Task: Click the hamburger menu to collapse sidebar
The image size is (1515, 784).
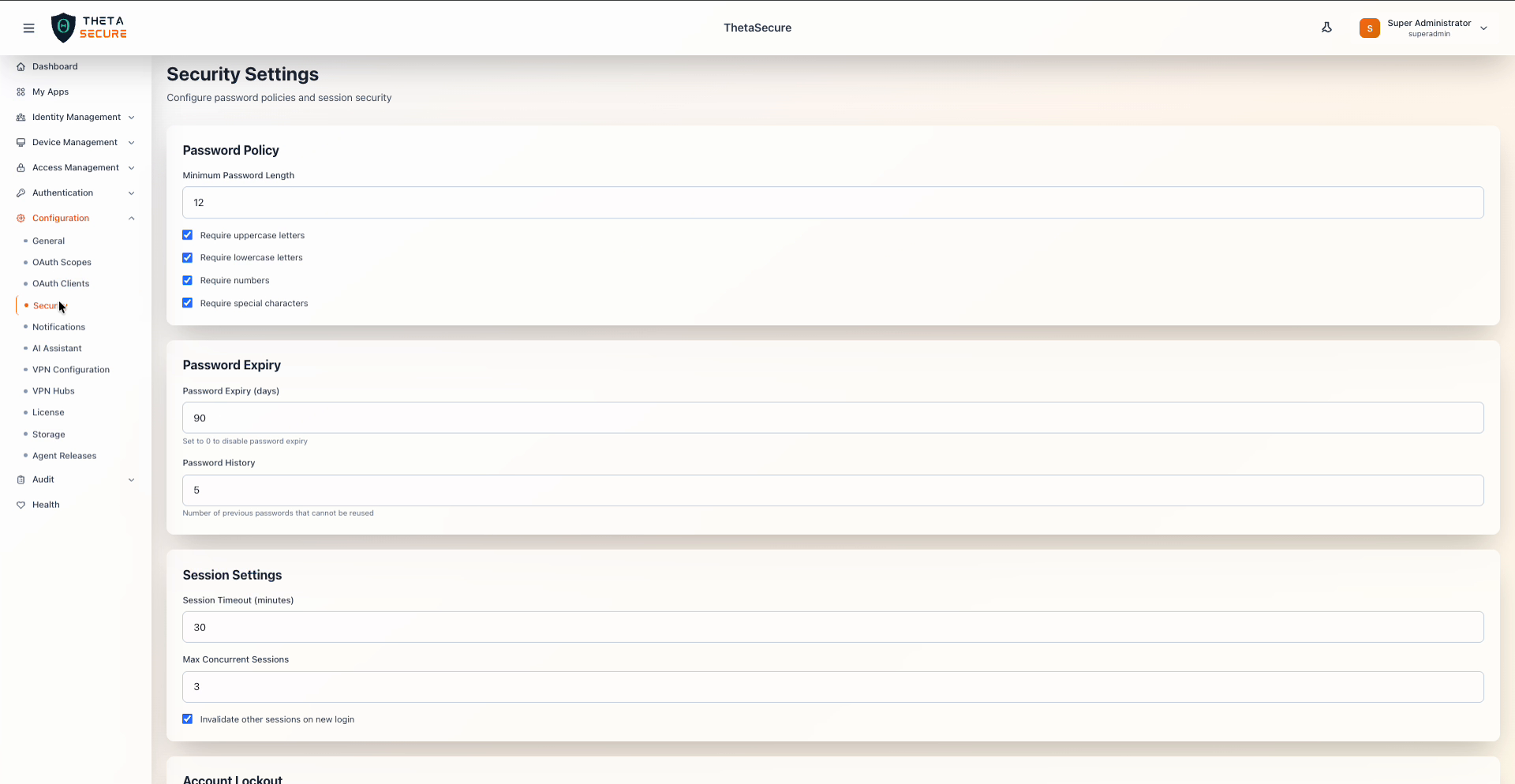Action: click(29, 28)
